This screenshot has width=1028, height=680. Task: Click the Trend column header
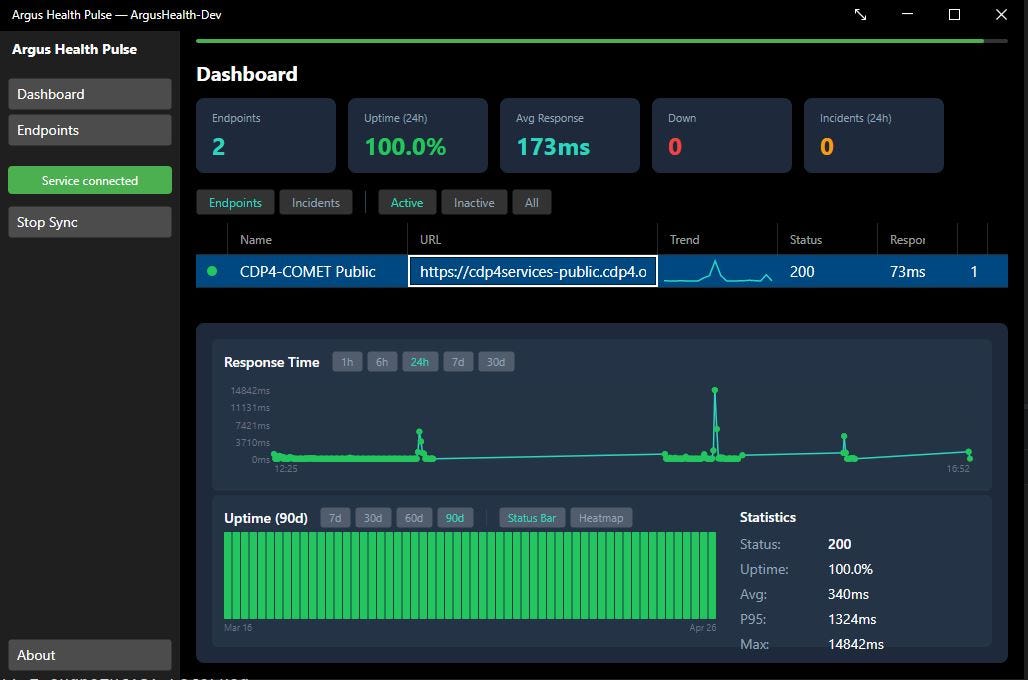(x=717, y=239)
